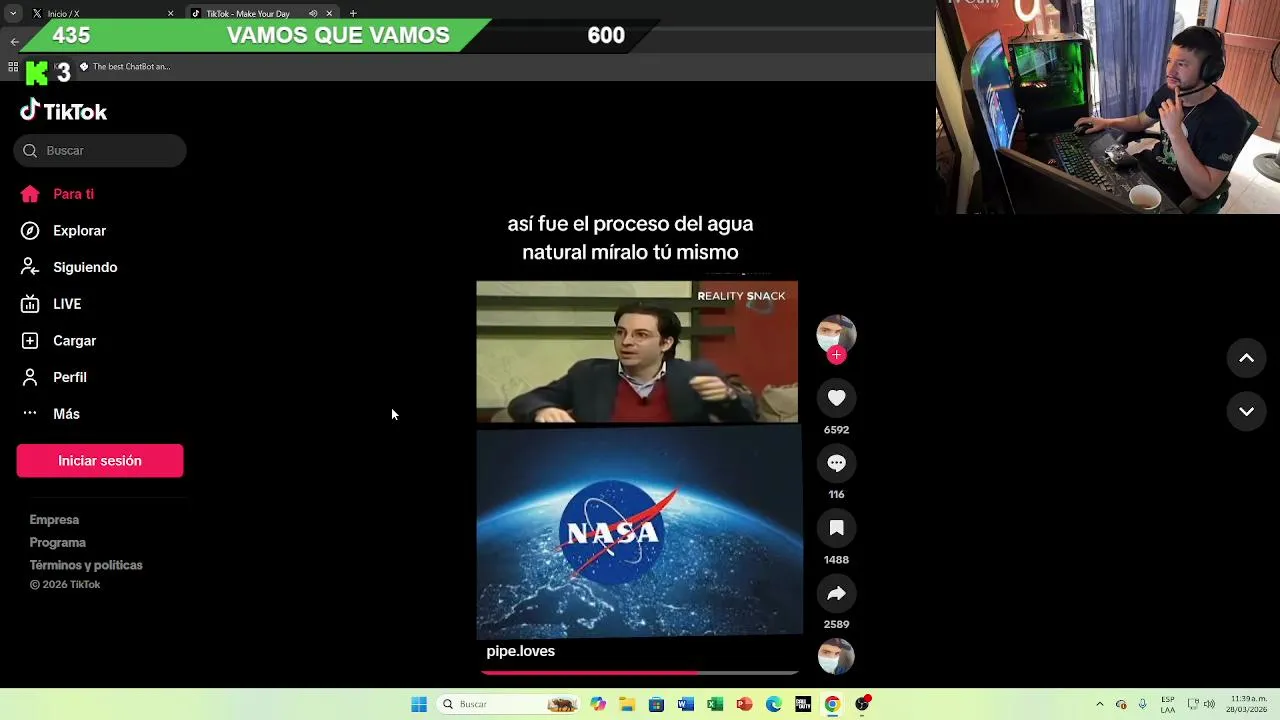This screenshot has width=1280, height=720.
Task: Open comments via the speech bubble icon
Action: click(837, 463)
